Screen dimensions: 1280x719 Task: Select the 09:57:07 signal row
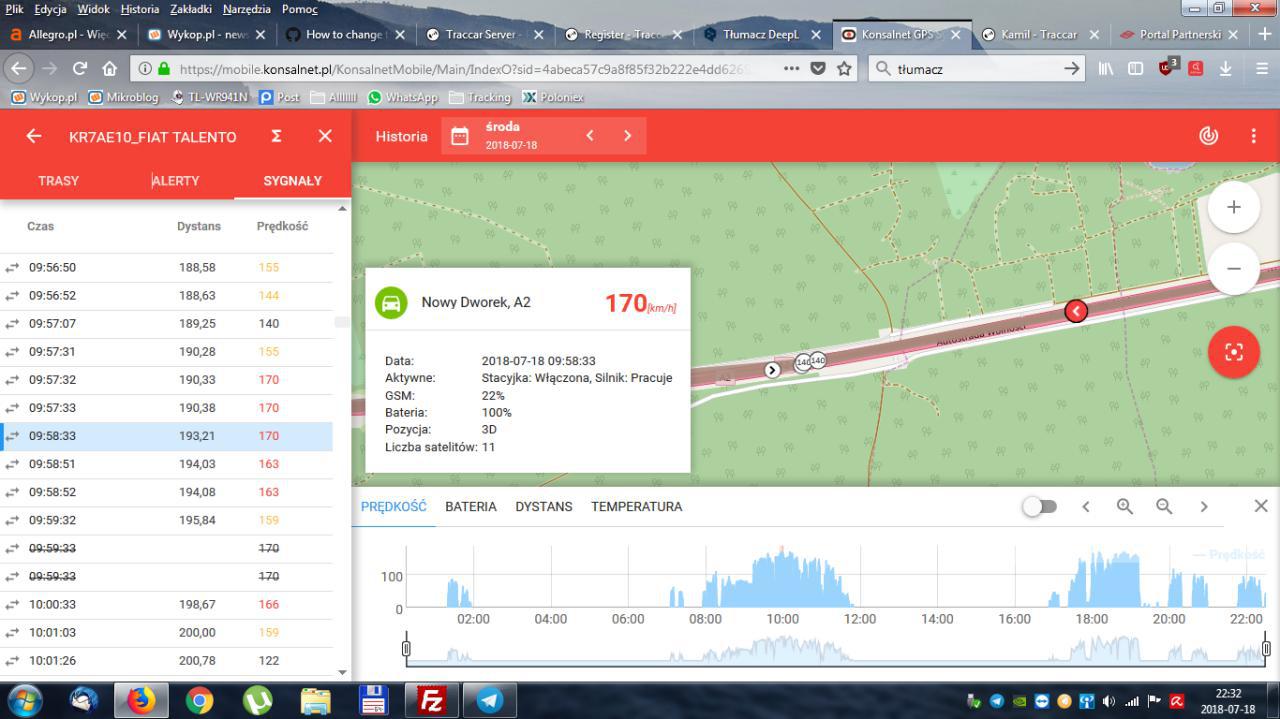[167, 324]
